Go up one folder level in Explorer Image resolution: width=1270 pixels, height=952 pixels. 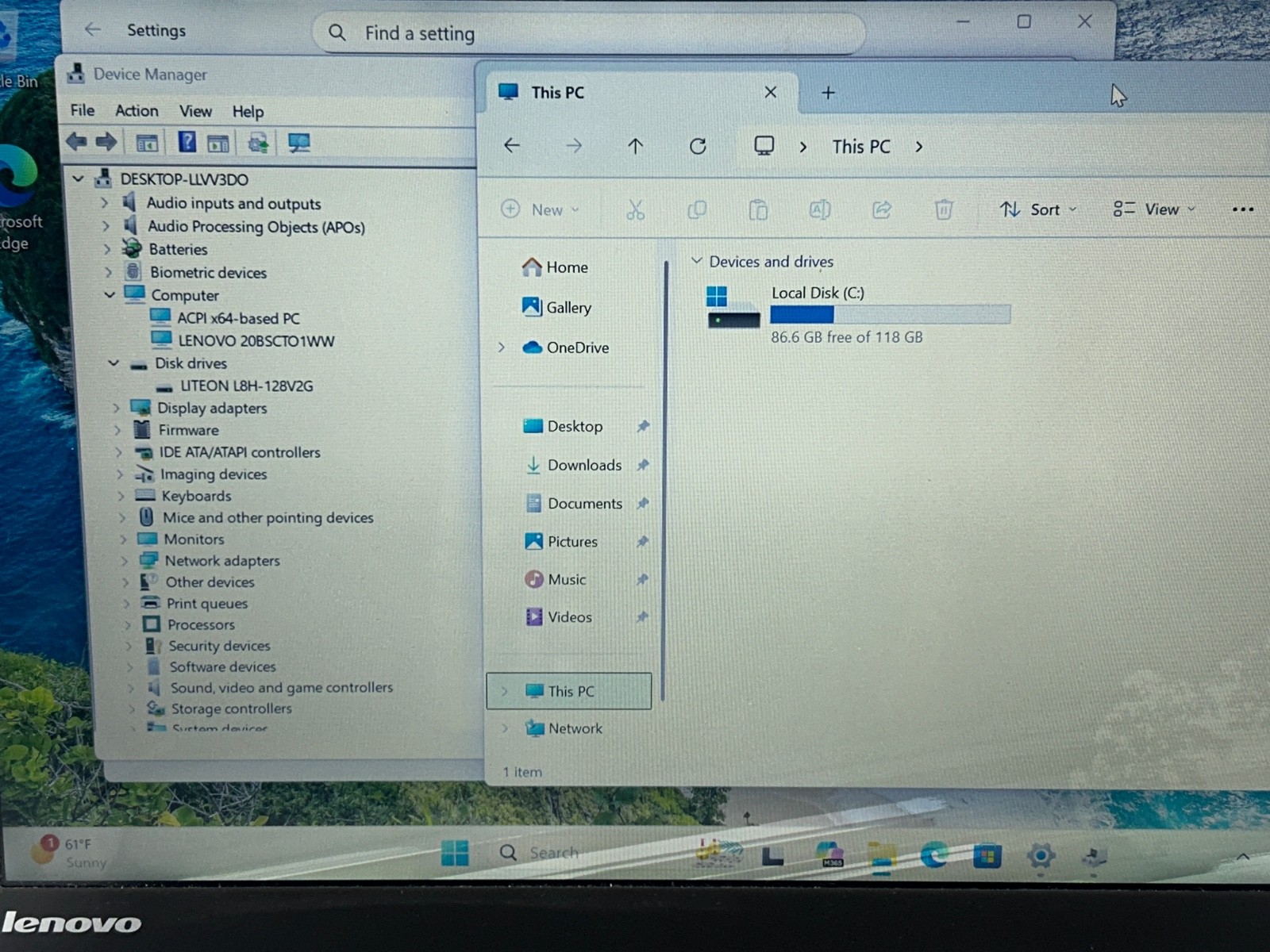click(635, 146)
